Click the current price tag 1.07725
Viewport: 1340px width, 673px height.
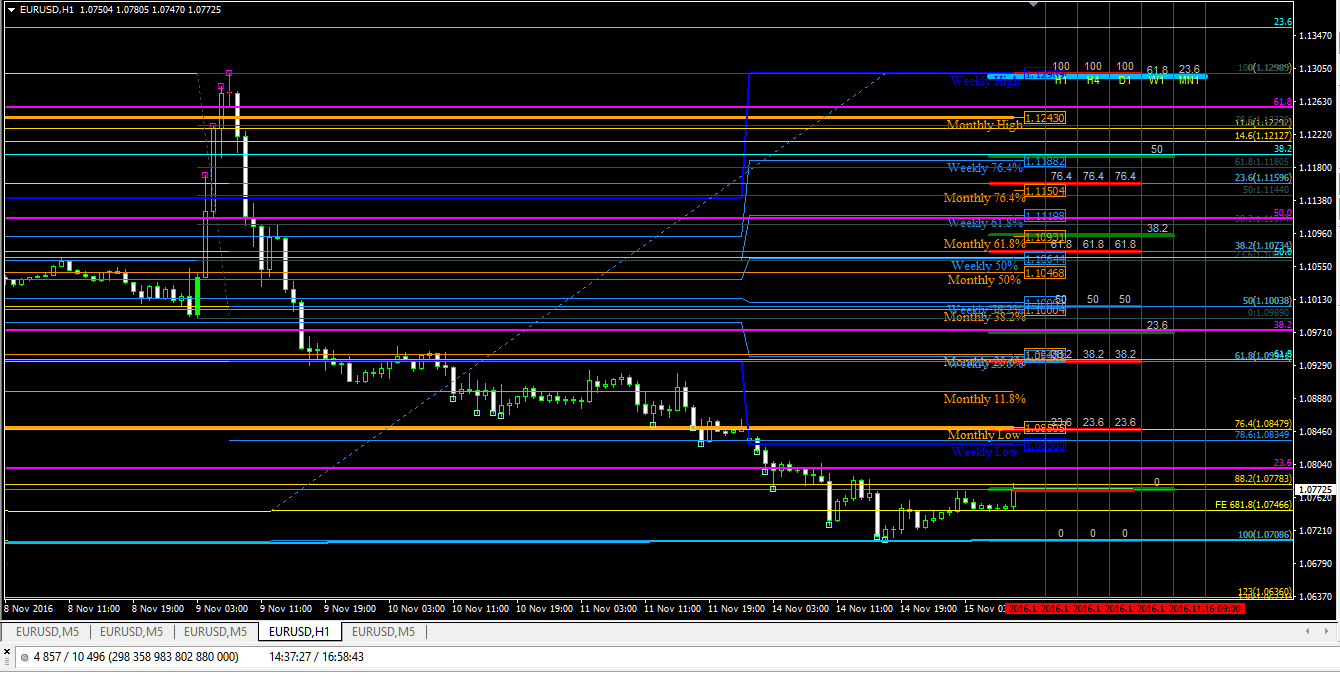(x=1316, y=491)
